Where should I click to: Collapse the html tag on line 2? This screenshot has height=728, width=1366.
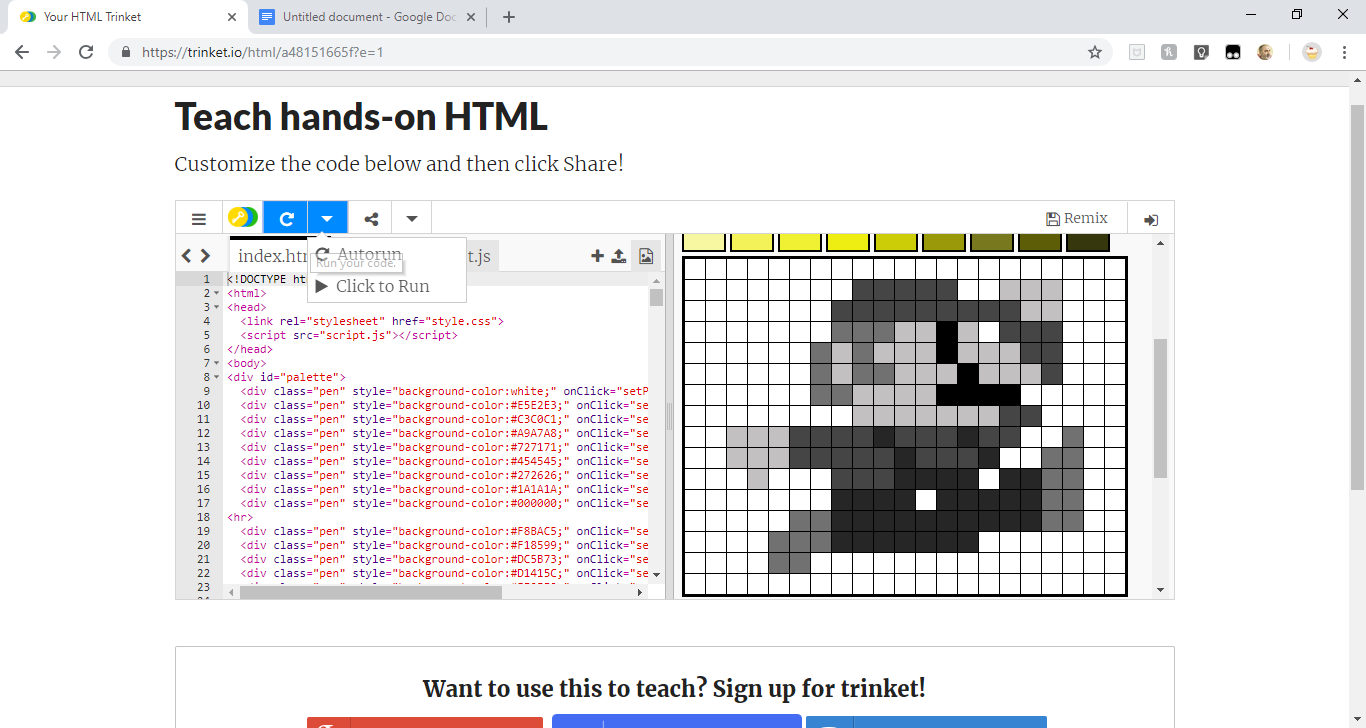coord(217,294)
